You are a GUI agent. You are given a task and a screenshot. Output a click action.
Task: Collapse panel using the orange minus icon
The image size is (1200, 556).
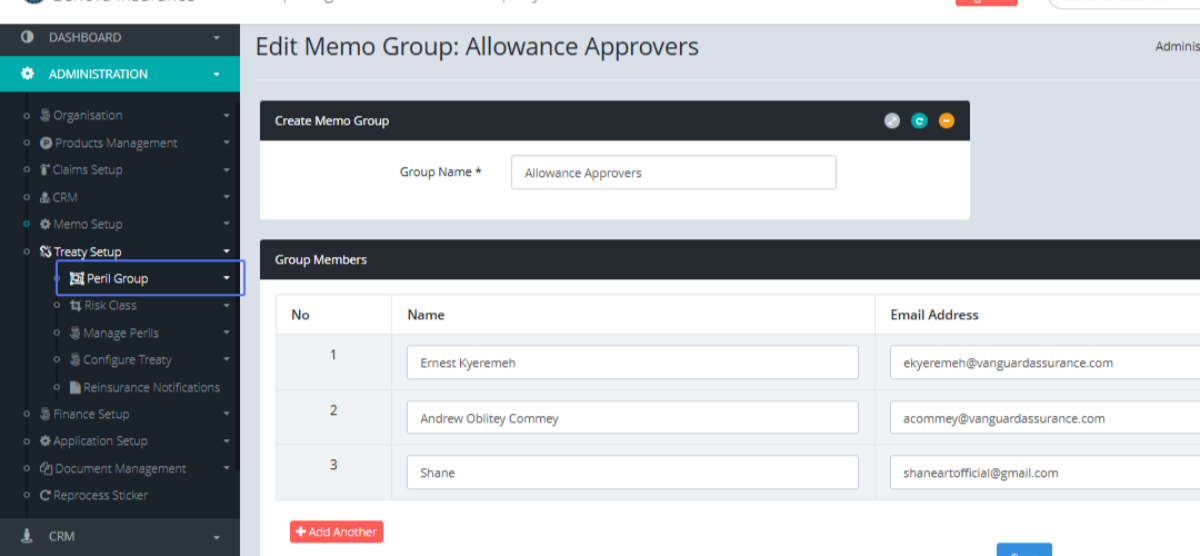click(x=946, y=121)
